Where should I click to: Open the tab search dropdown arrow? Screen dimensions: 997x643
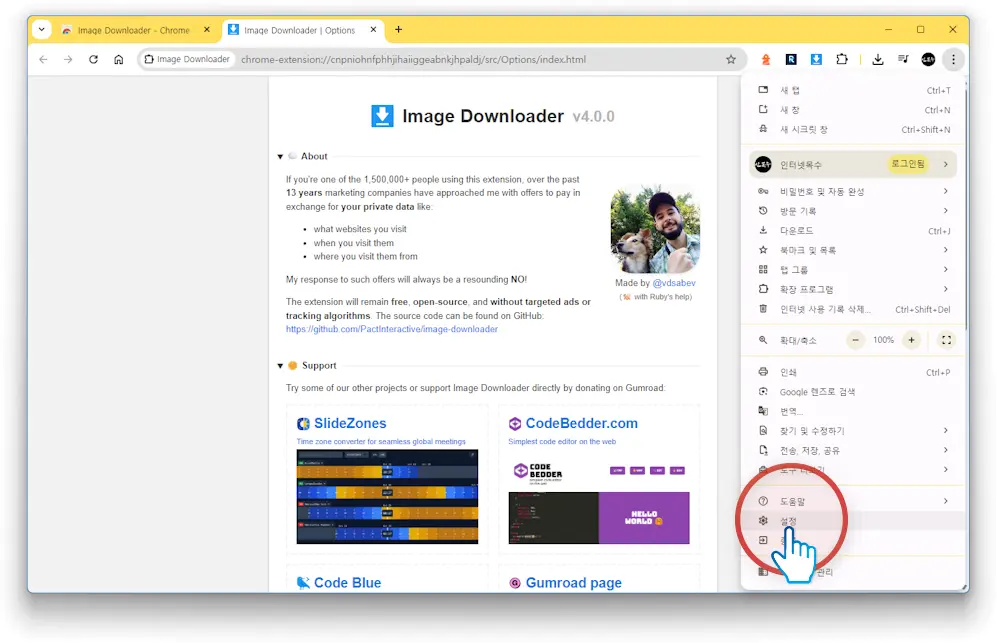click(x=41, y=29)
